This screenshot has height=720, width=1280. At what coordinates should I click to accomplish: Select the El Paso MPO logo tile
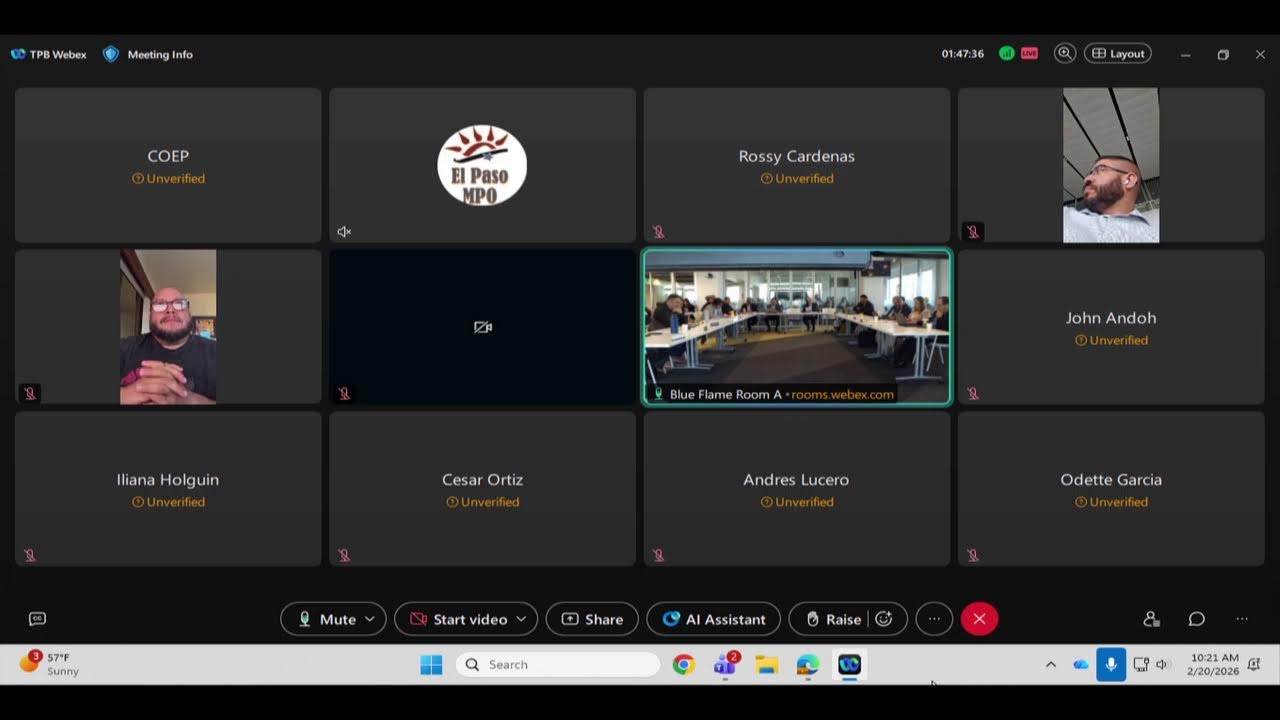click(482, 165)
